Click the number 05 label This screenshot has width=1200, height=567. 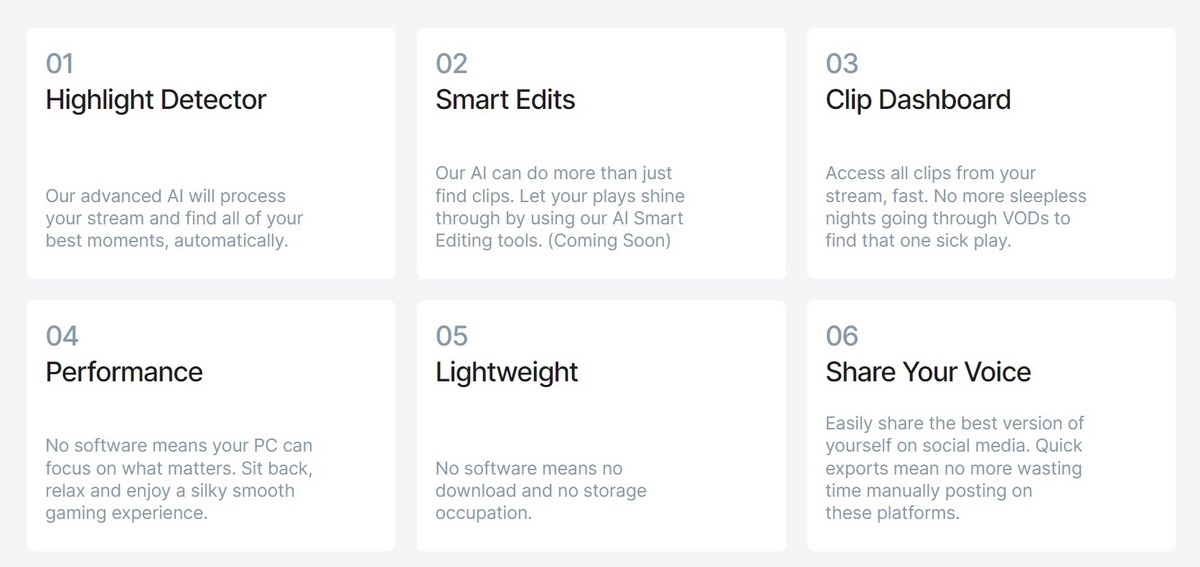(x=452, y=336)
